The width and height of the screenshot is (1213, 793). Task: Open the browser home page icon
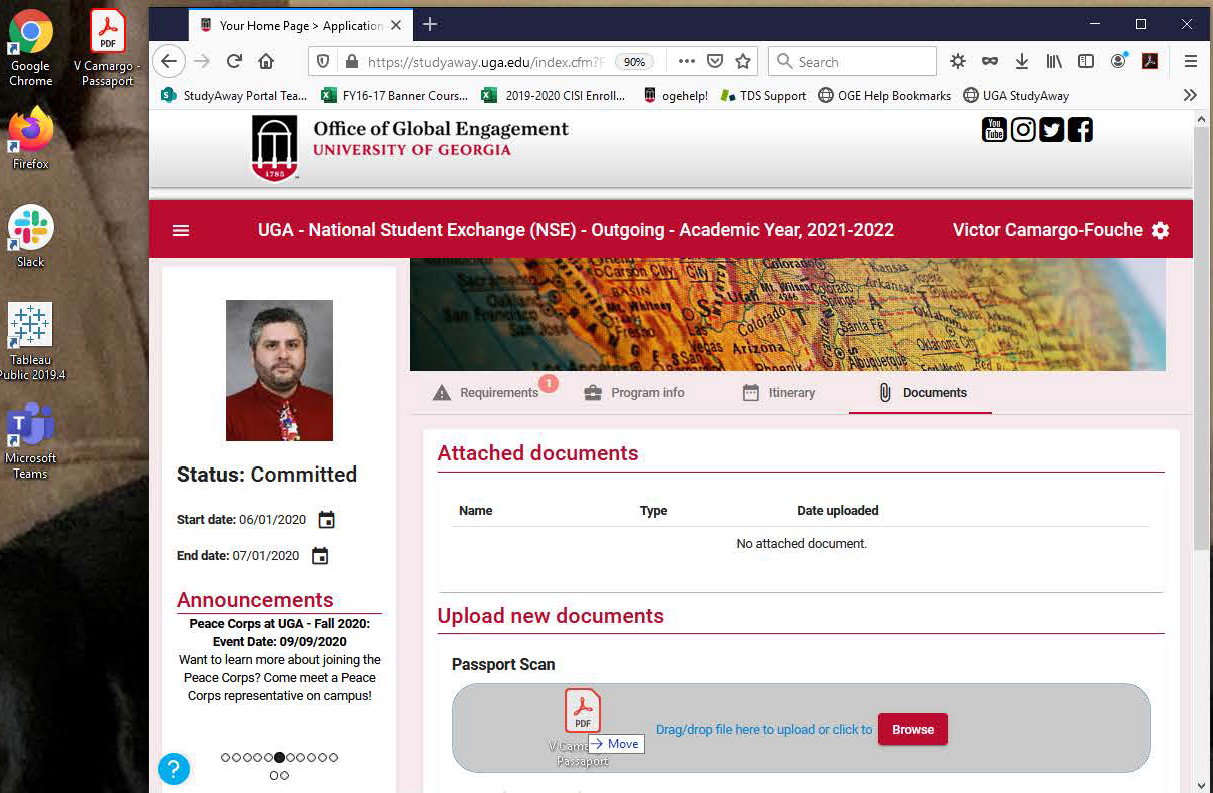[266, 61]
